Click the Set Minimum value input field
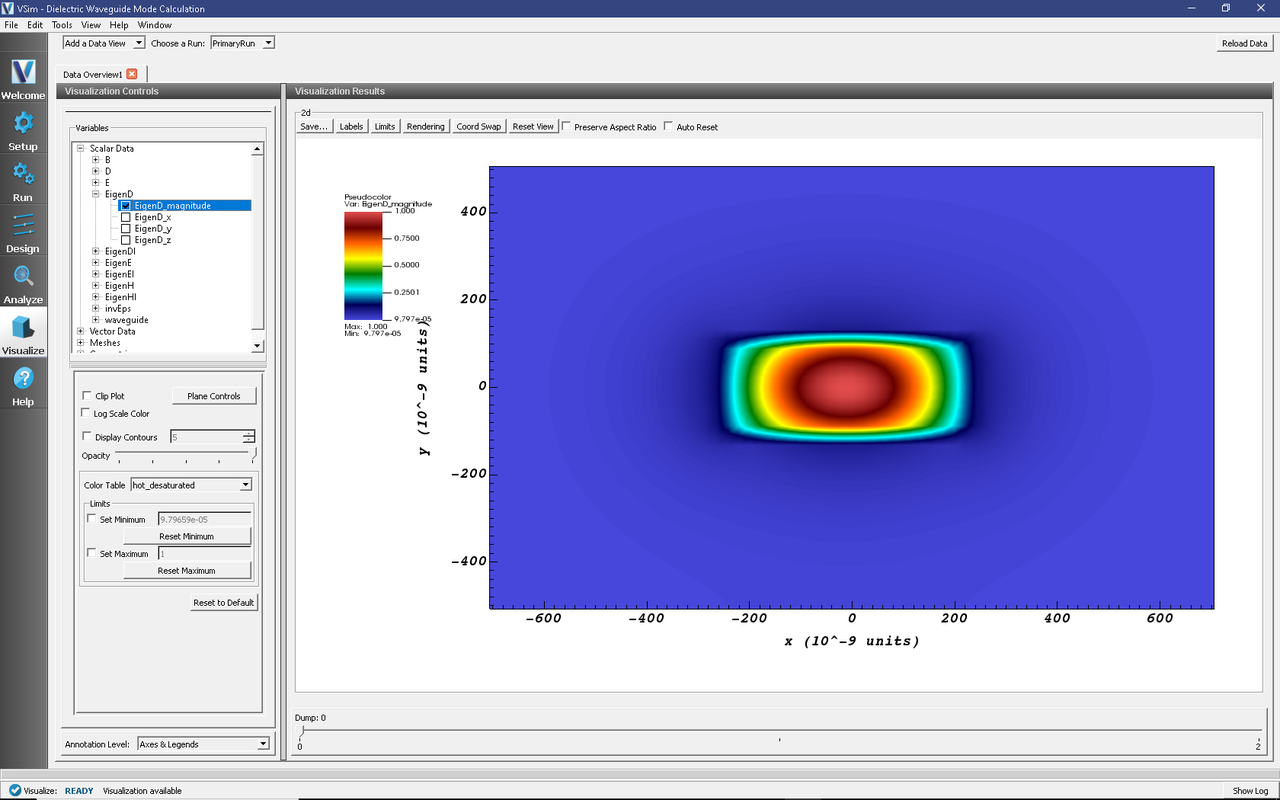The width and height of the screenshot is (1280, 800). (204, 519)
